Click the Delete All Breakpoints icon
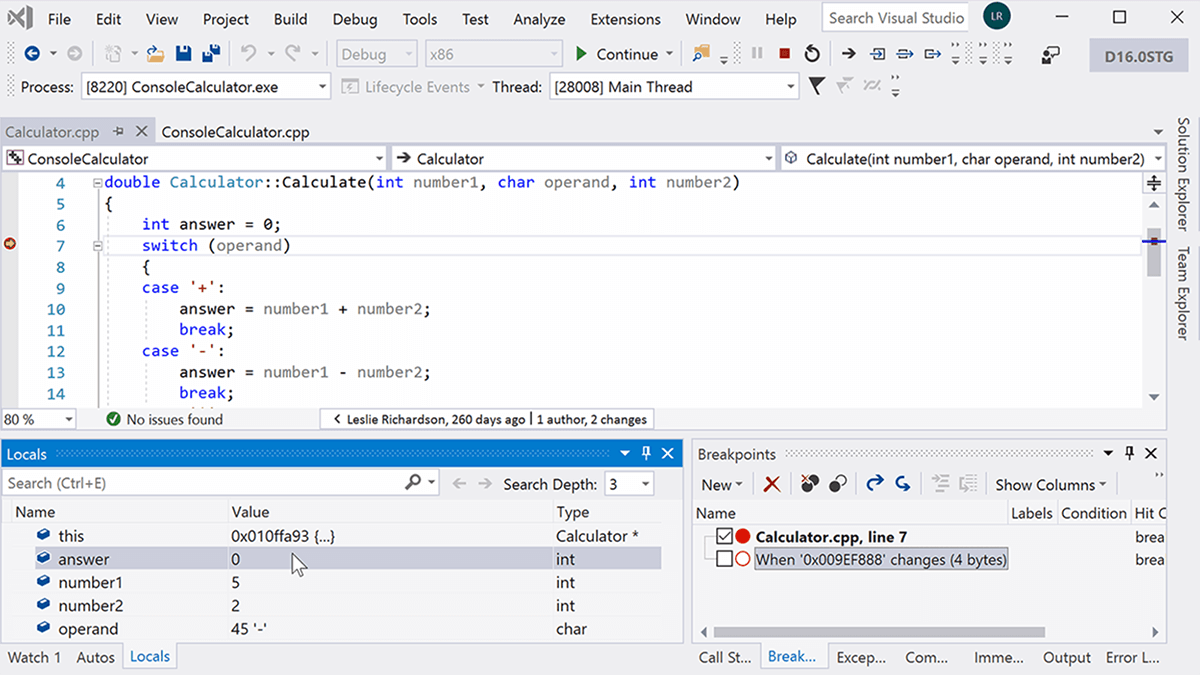 point(810,484)
